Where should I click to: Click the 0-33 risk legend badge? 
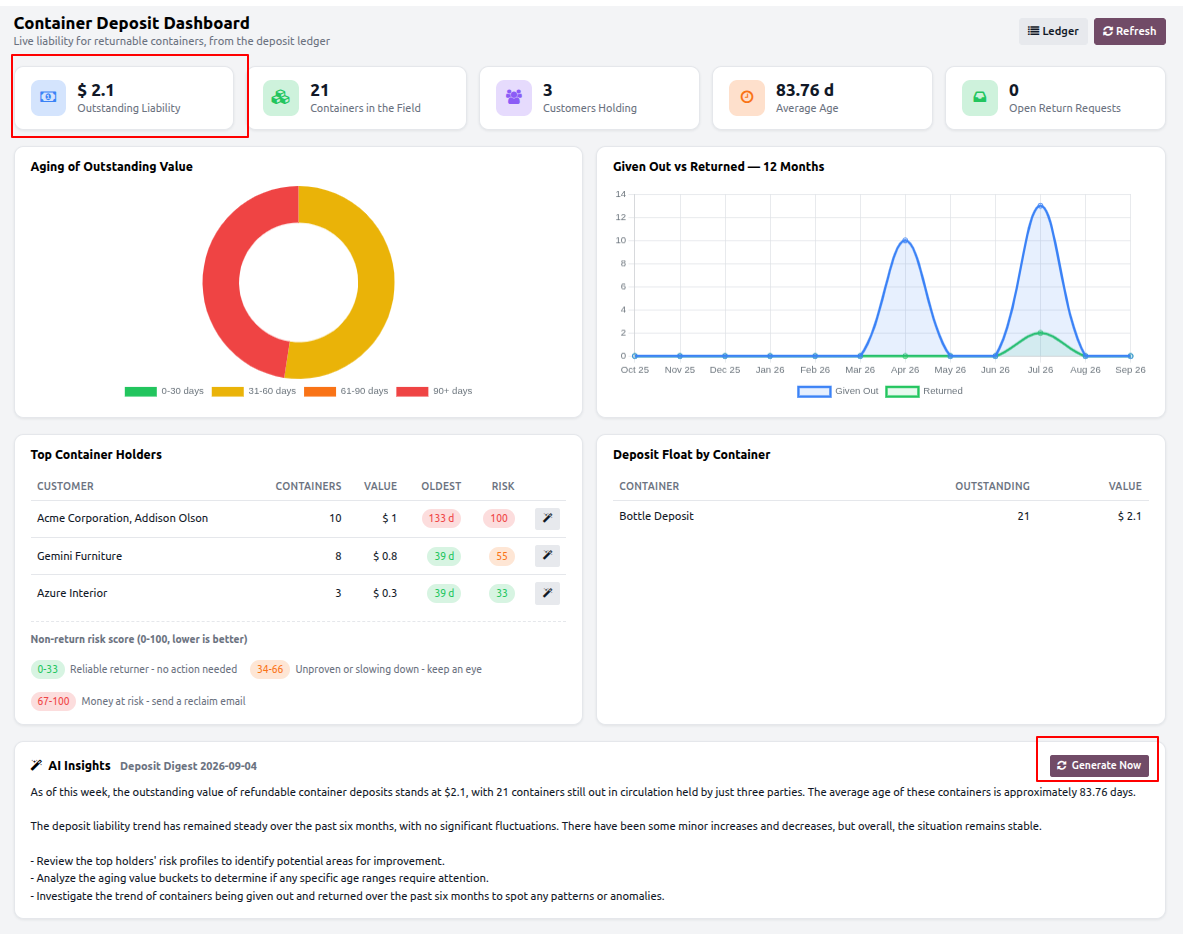coord(48,669)
